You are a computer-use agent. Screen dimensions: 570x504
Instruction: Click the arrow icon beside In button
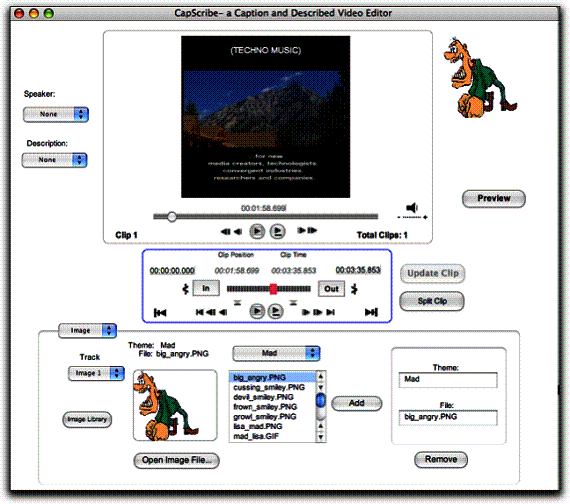tap(185, 289)
